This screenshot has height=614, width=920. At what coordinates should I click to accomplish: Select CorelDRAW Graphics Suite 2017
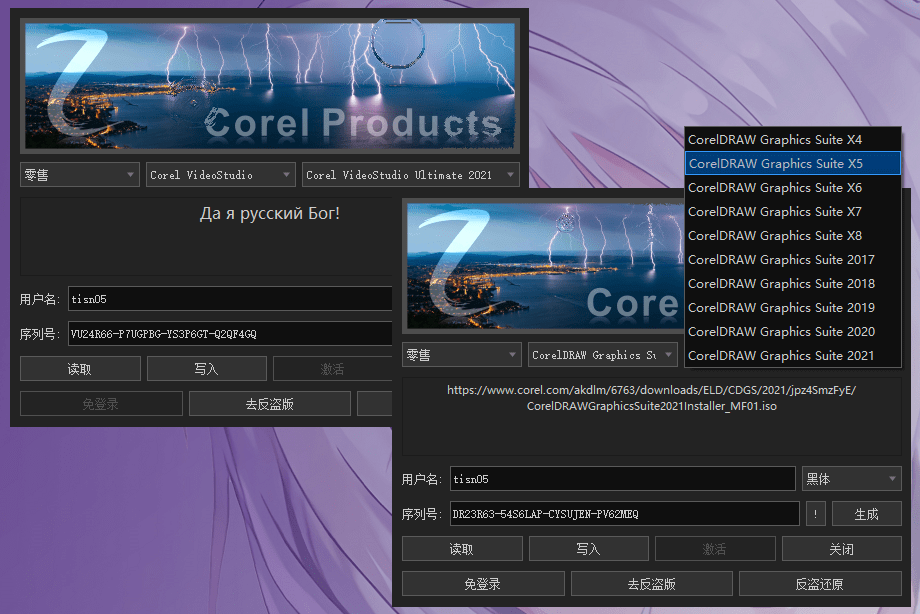point(793,259)
